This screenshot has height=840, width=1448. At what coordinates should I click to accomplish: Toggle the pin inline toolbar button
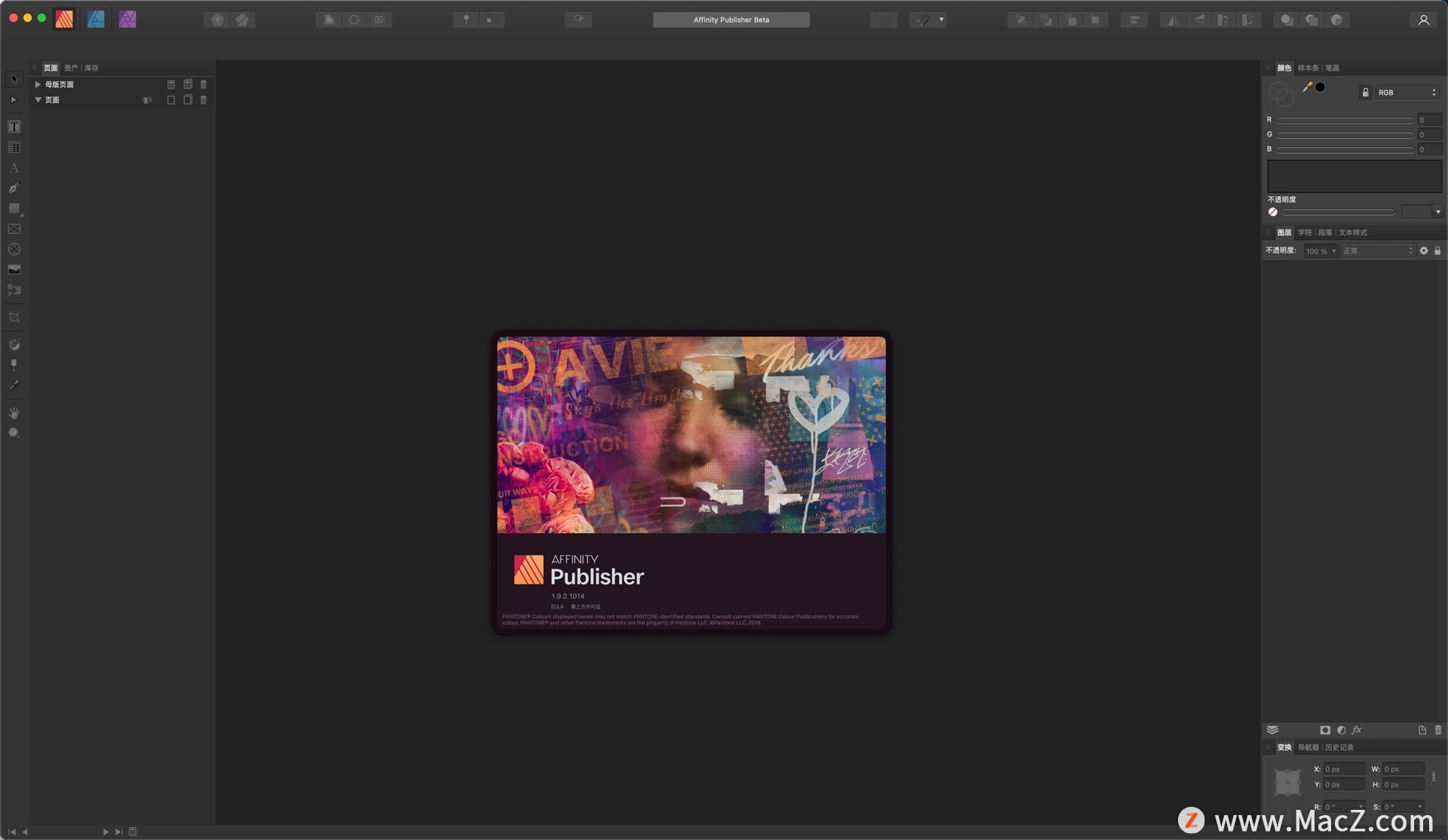tap(466, 20)
